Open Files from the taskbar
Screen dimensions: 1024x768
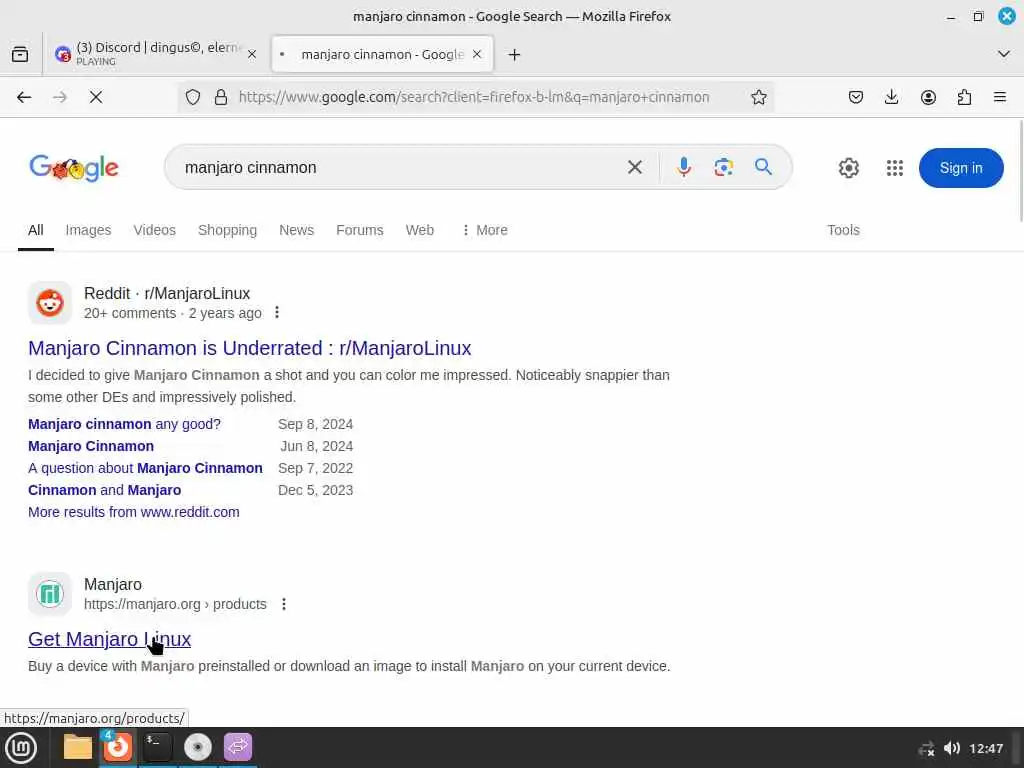[78, 747]
